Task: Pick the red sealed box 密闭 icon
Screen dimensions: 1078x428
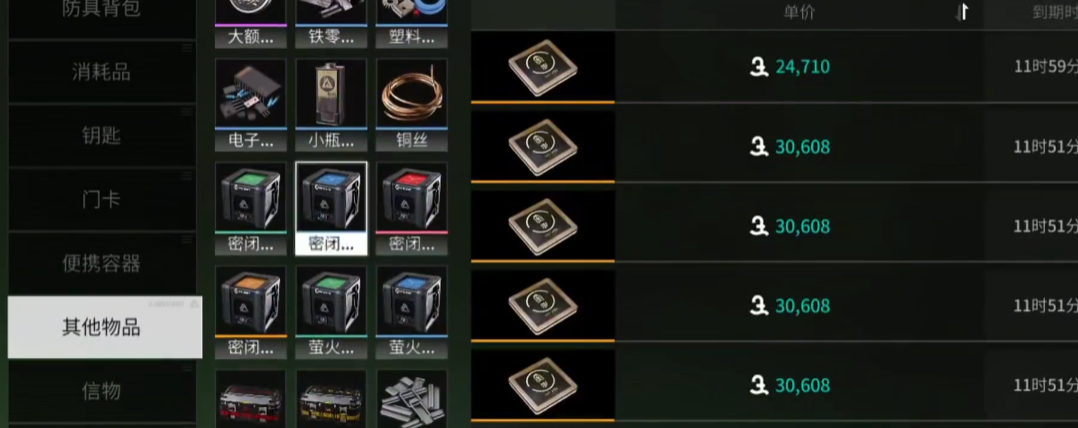Action: pos(412,209)
